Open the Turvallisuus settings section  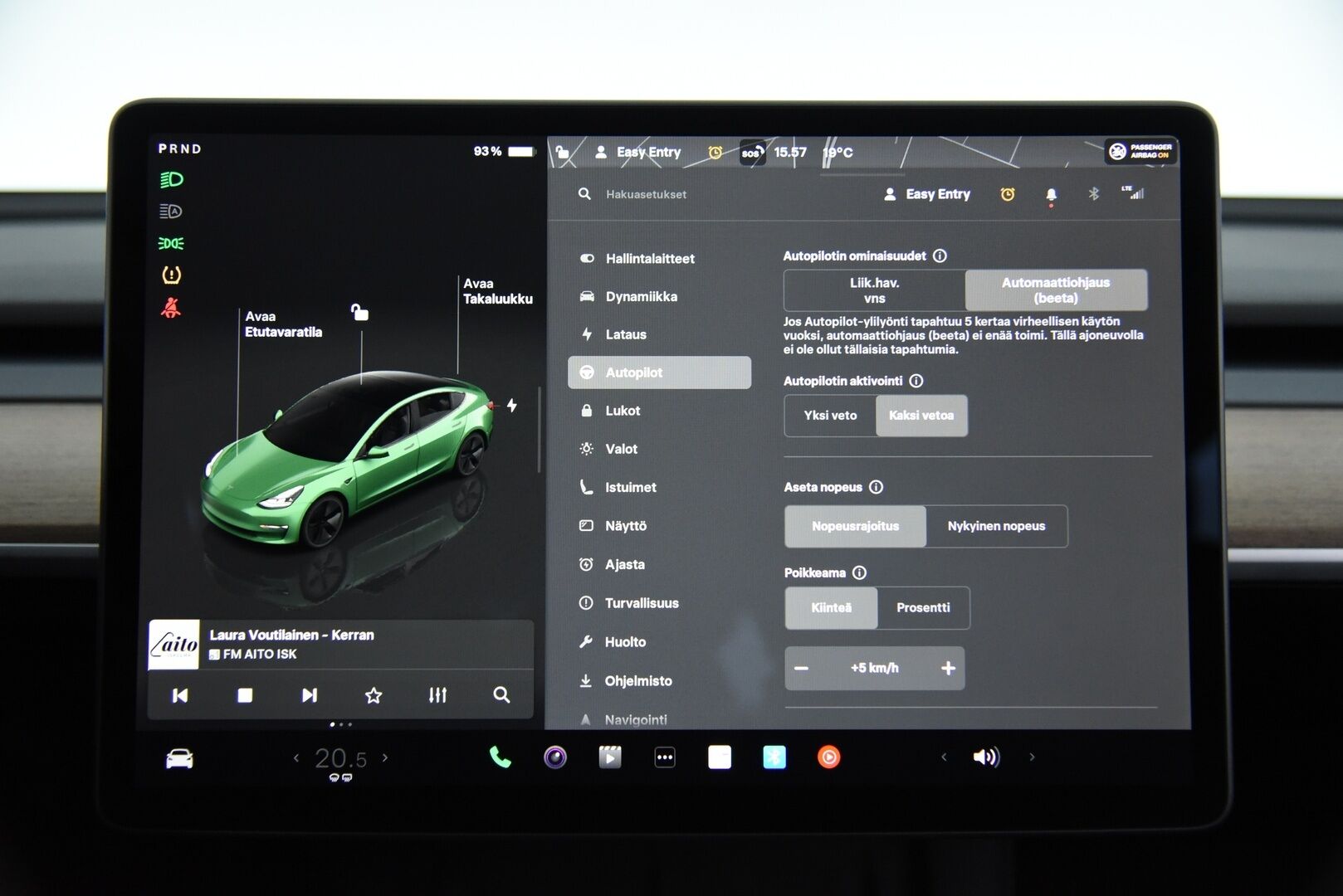pos(643,603)
